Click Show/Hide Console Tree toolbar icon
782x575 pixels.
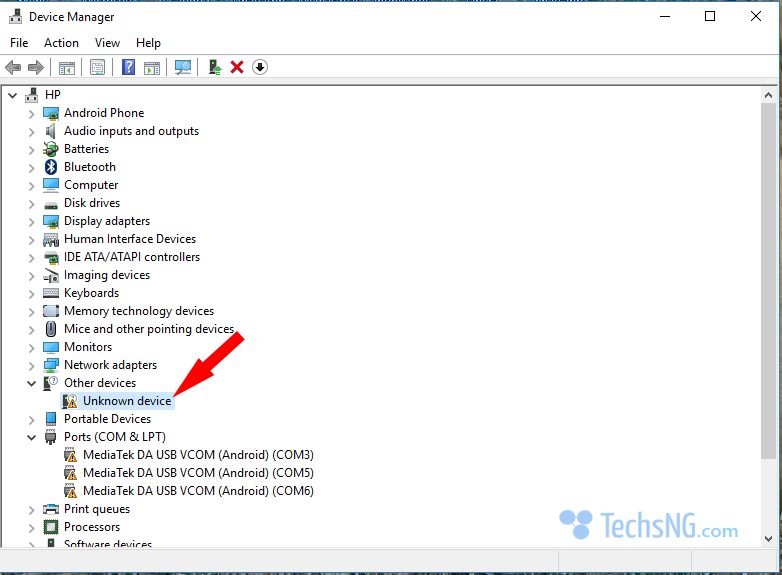pyautogui.click(x=67, y=67)
